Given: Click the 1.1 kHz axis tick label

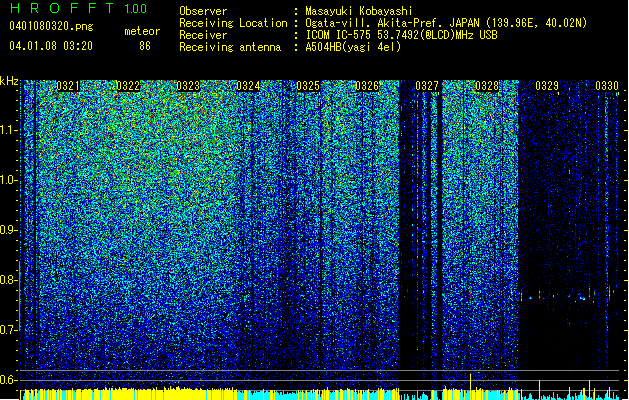Looking at the screenshot, I should (x=8, y=130).
